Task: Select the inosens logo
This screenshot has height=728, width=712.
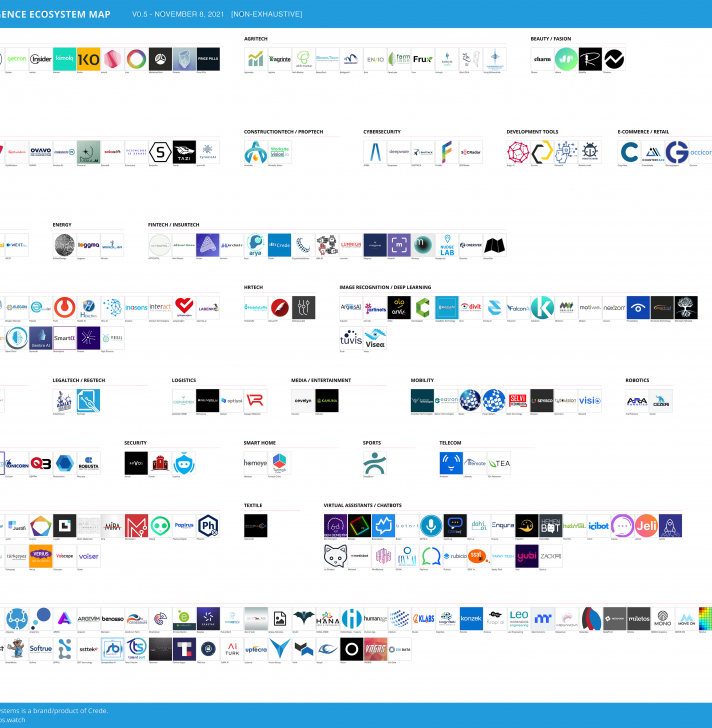Action: (136, 307)
